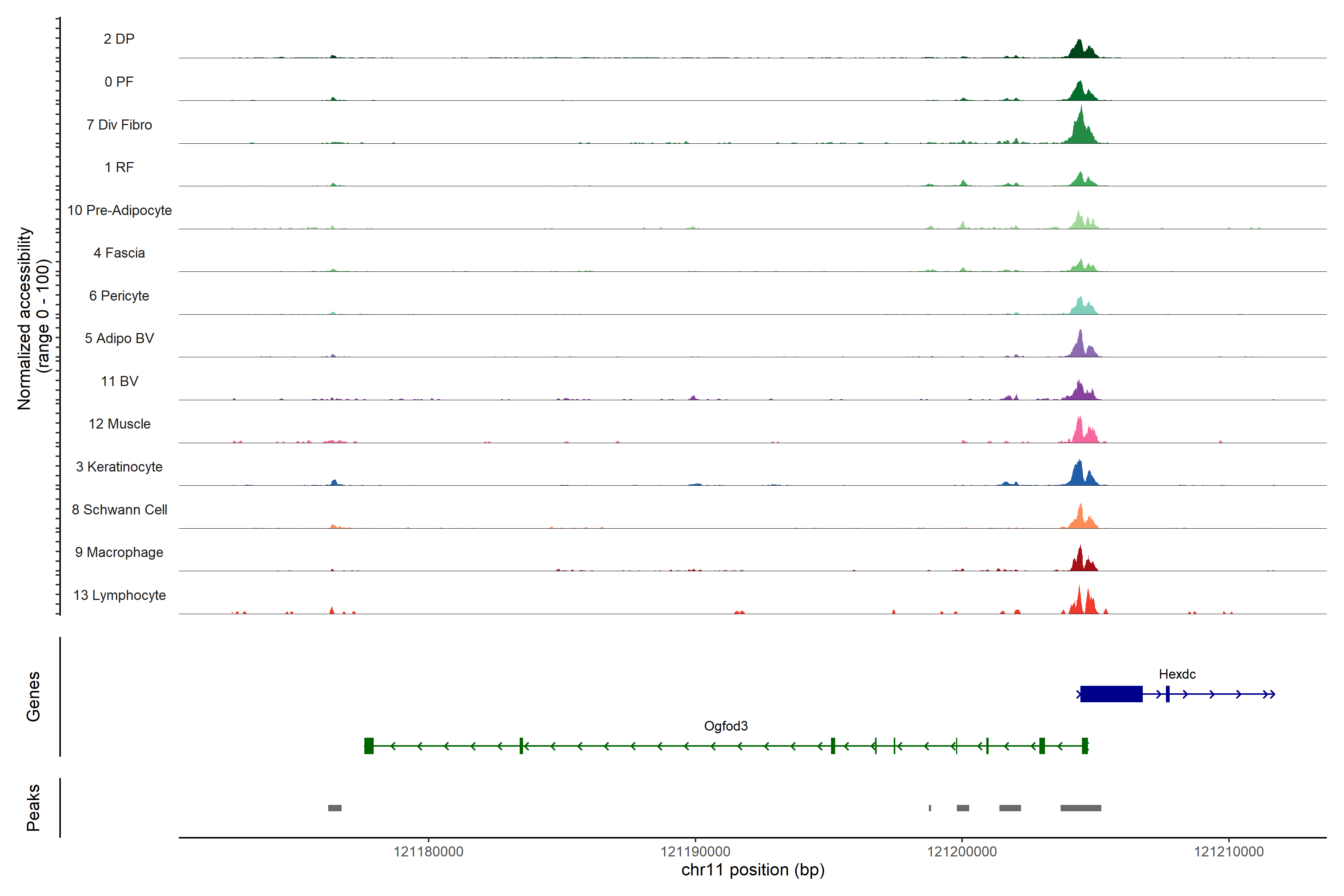1344x896 pixels.
Task: Click the leftmost green Ogfod3 exon block
Action: pyautogui.click(x=369, y=746)
